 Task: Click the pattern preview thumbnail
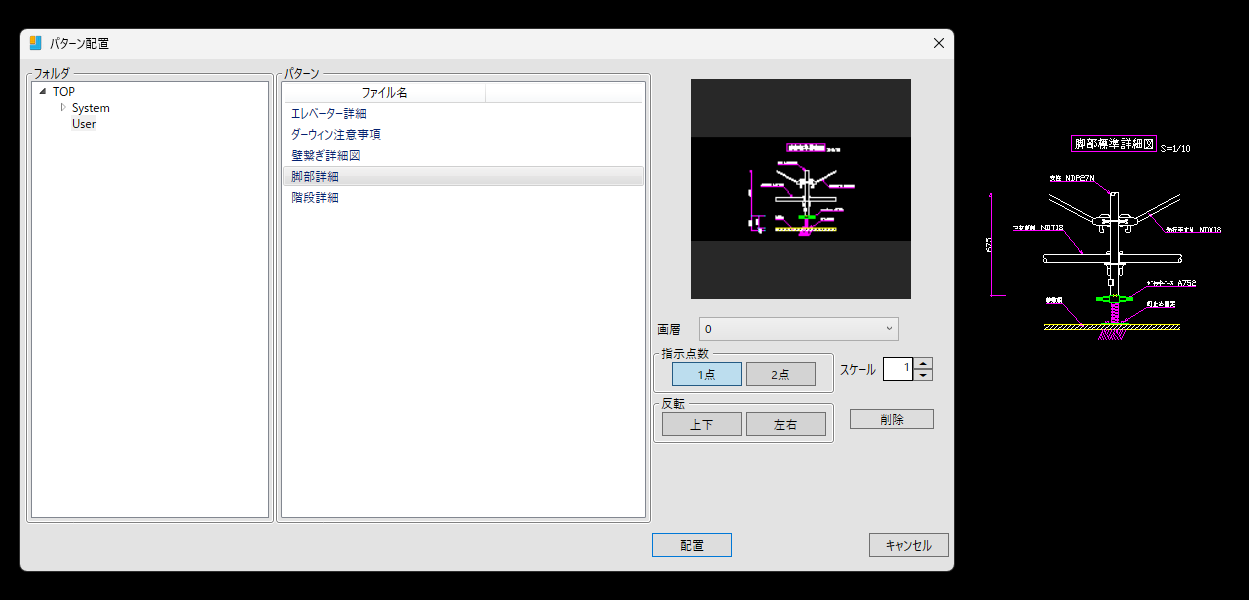click(800, 189)
